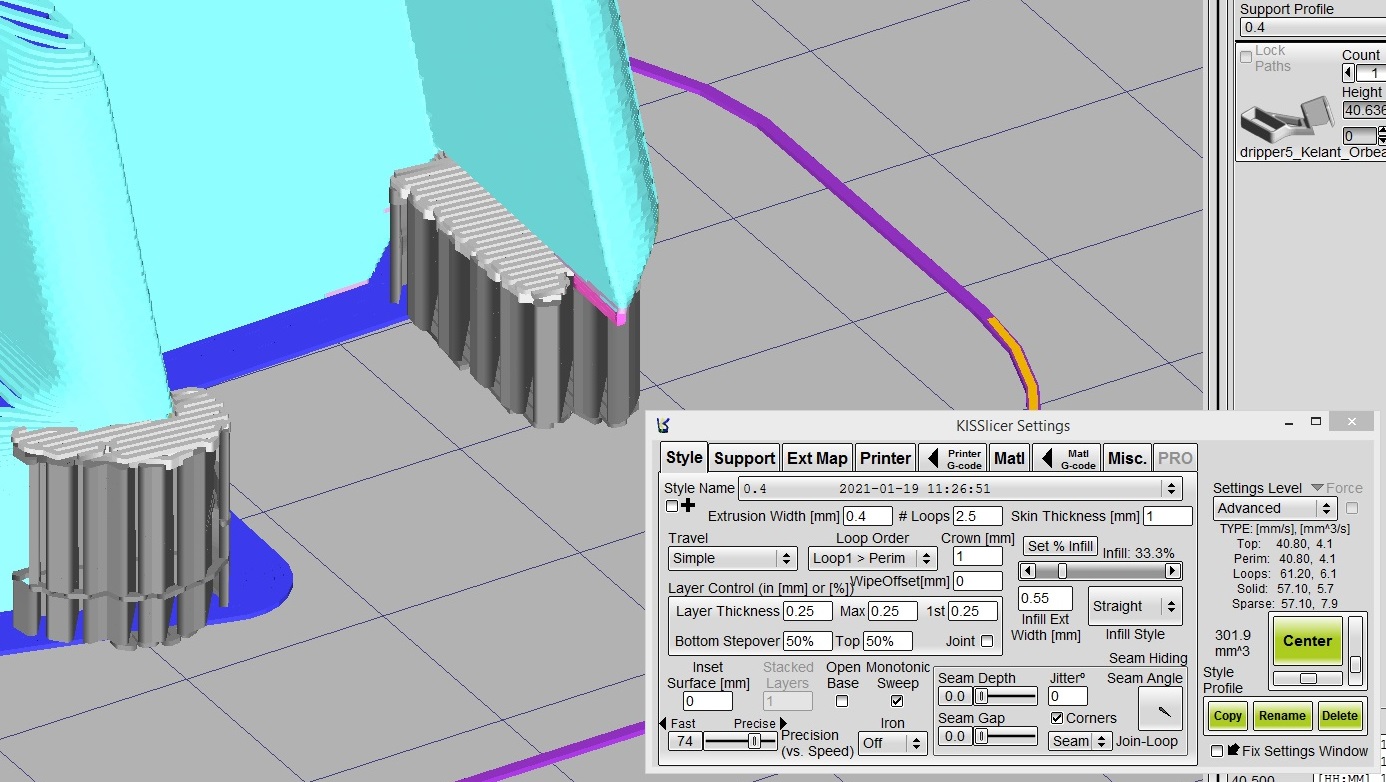The width and height of the screenshot is (1386, 782).
Task: Click the green Center button
Action: pyautogui.click(x=1307, y=641)
